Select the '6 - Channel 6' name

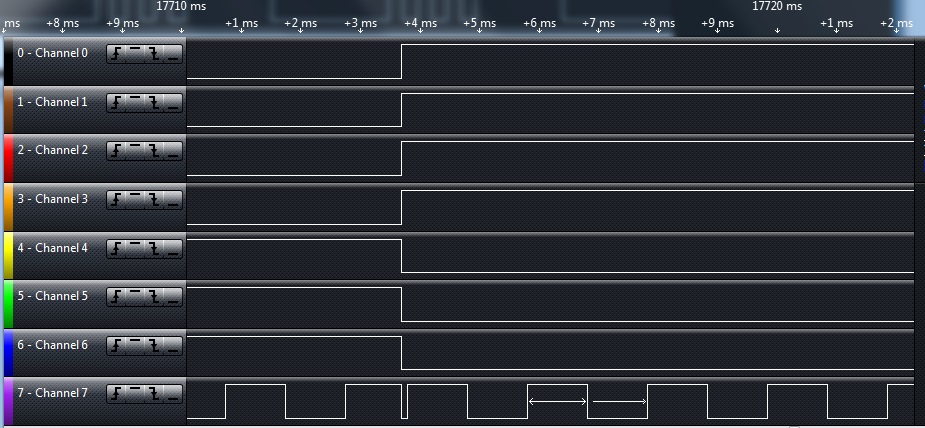(x=53, y=345)
